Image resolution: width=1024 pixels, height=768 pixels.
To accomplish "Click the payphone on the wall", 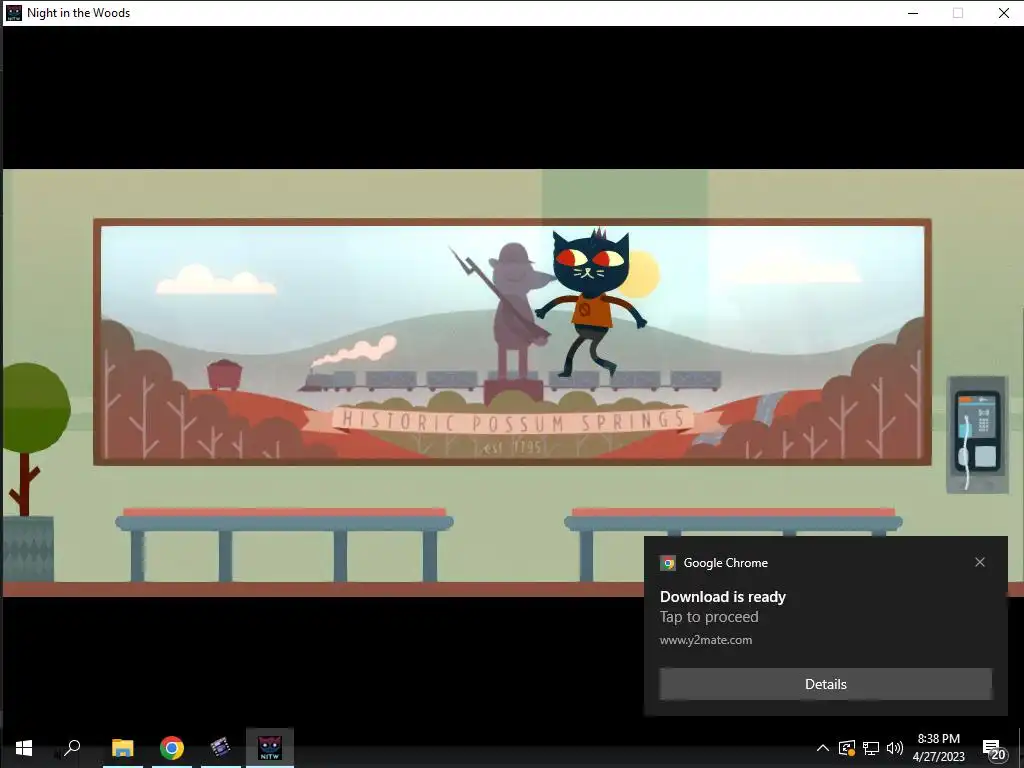I will 978,434.
